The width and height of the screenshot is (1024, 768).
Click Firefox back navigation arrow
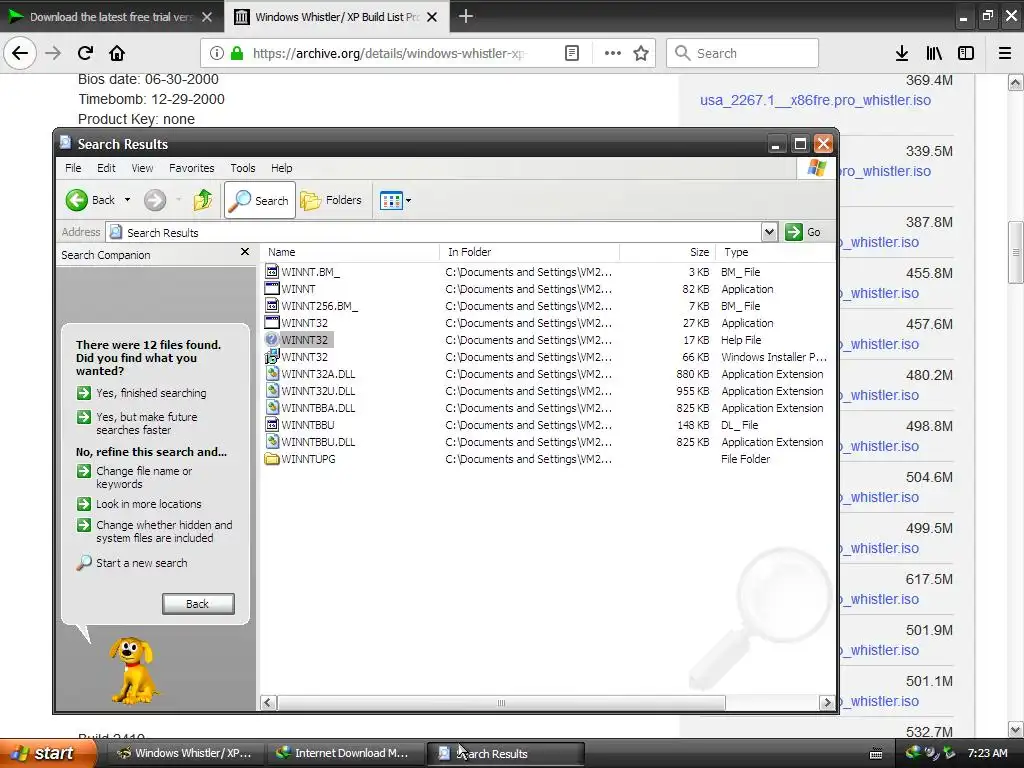point(20,53)
